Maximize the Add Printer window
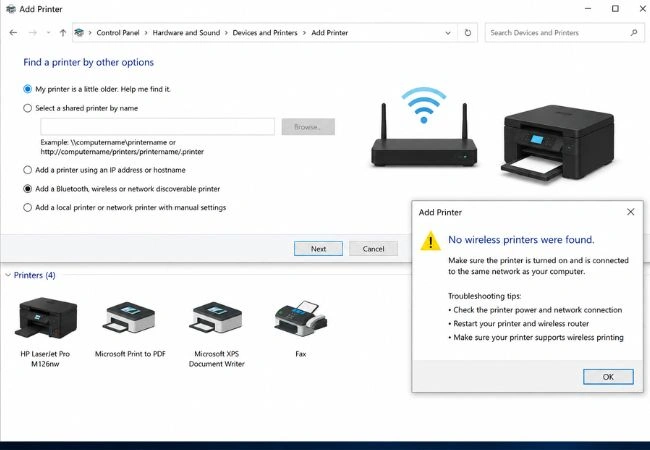This screenshot has height=450, width=650. pyautogui.click(x=615, y=9)
